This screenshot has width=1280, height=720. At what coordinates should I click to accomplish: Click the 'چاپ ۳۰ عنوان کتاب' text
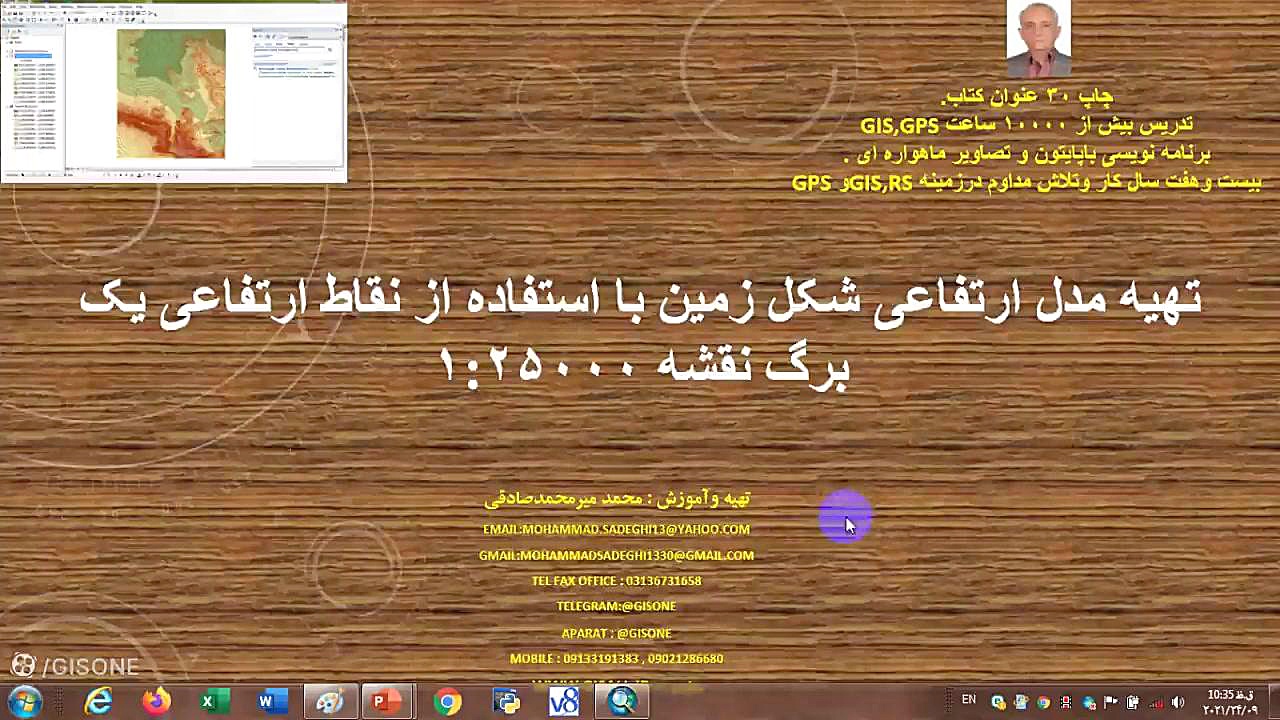tap(1027, 96)
